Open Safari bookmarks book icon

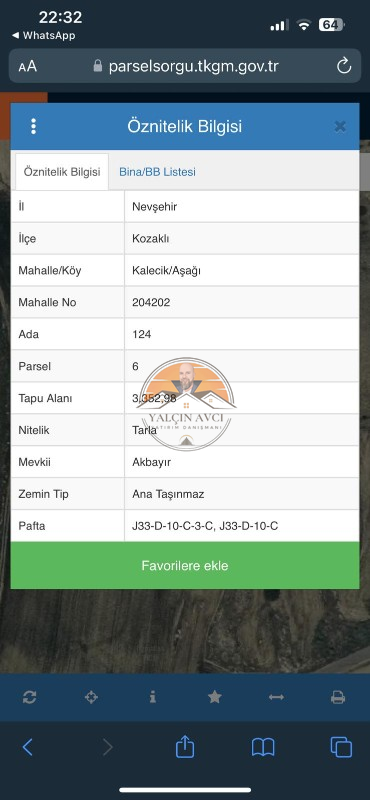click(263, 747)
